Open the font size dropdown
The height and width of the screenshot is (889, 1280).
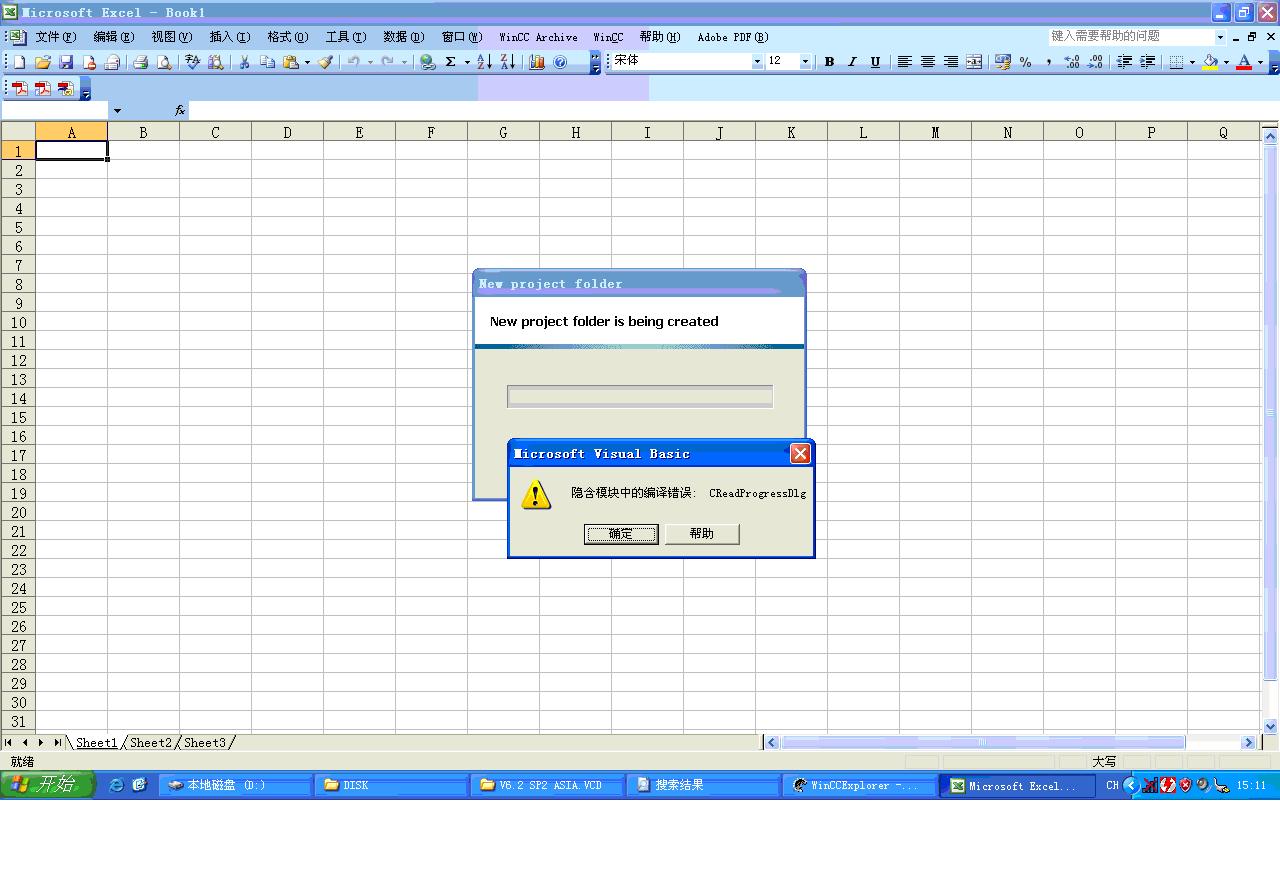pyautogui.click(x=805, y=62)
